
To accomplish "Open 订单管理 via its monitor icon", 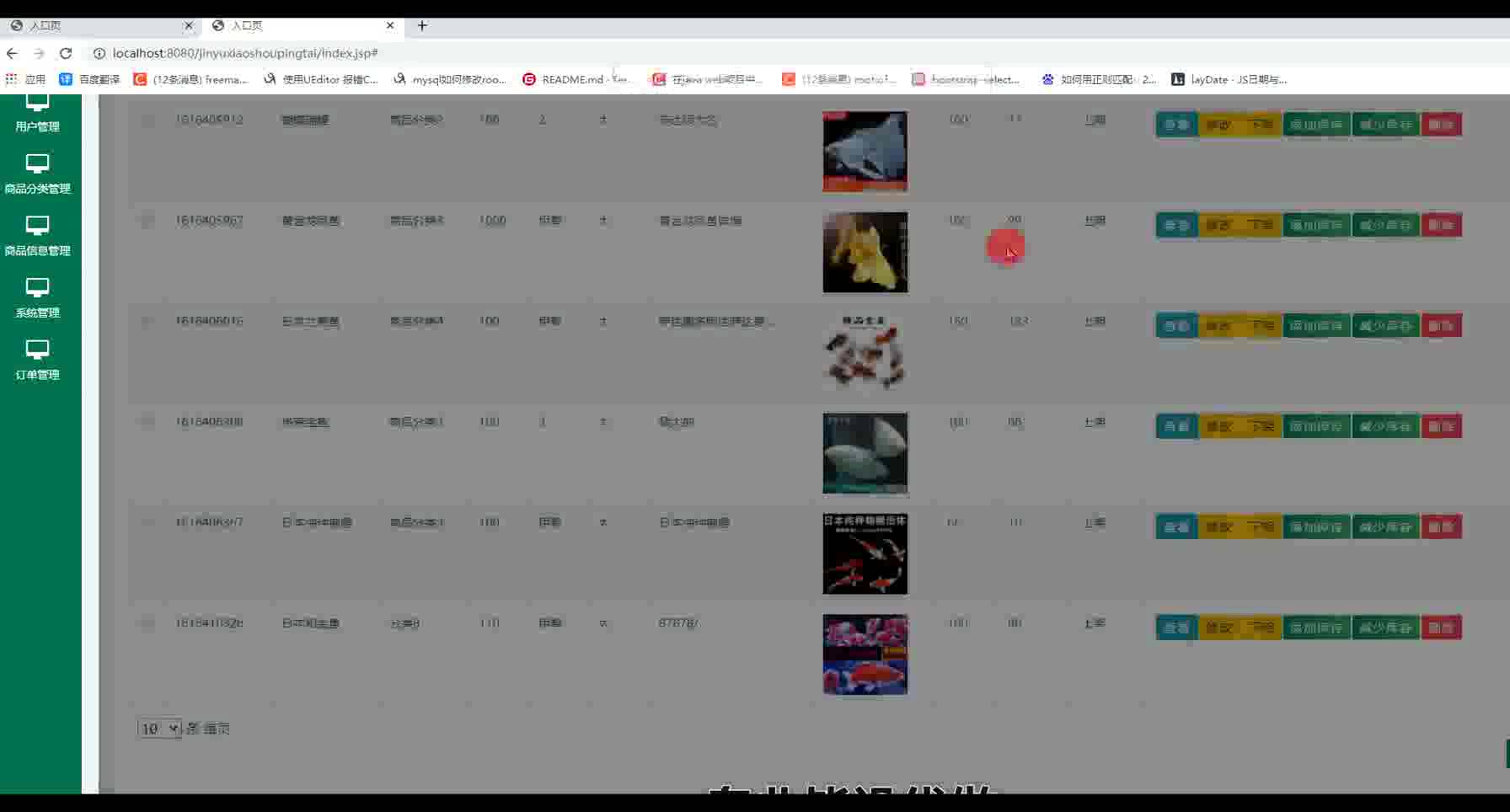I will click(37, 350).
